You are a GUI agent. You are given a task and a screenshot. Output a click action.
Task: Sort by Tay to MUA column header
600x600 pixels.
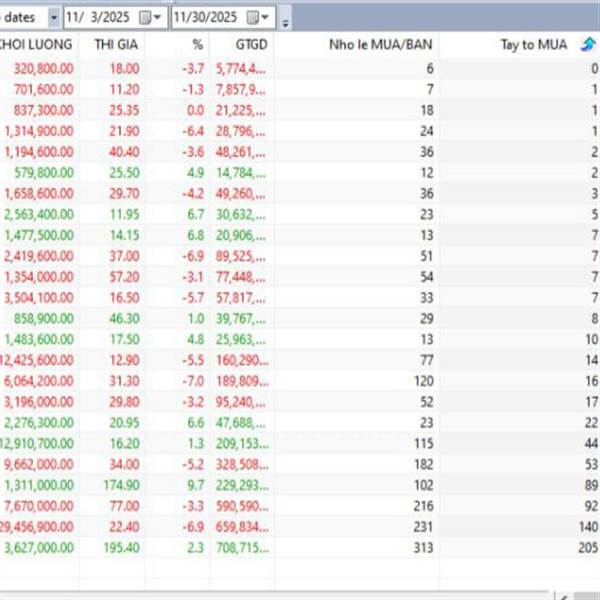pyautogui.click(x=534, y=44)
